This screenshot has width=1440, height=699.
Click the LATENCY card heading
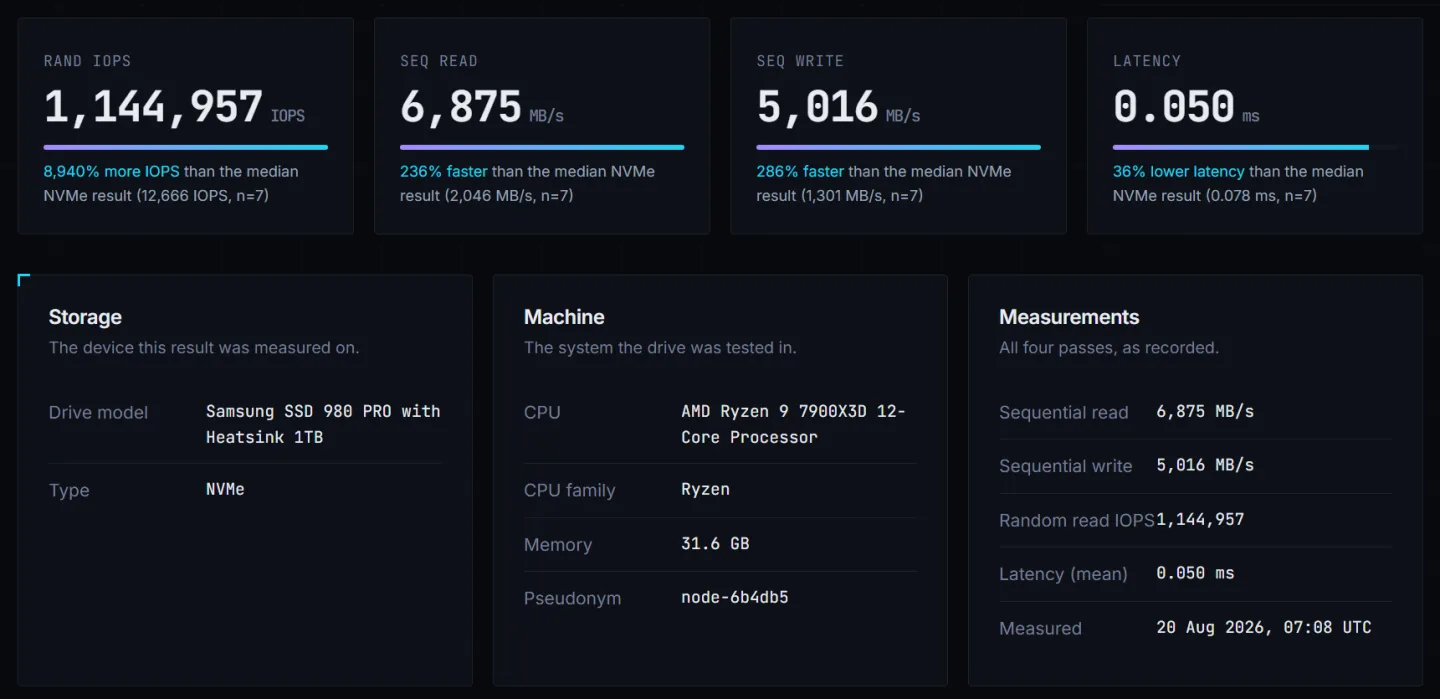1147,61
